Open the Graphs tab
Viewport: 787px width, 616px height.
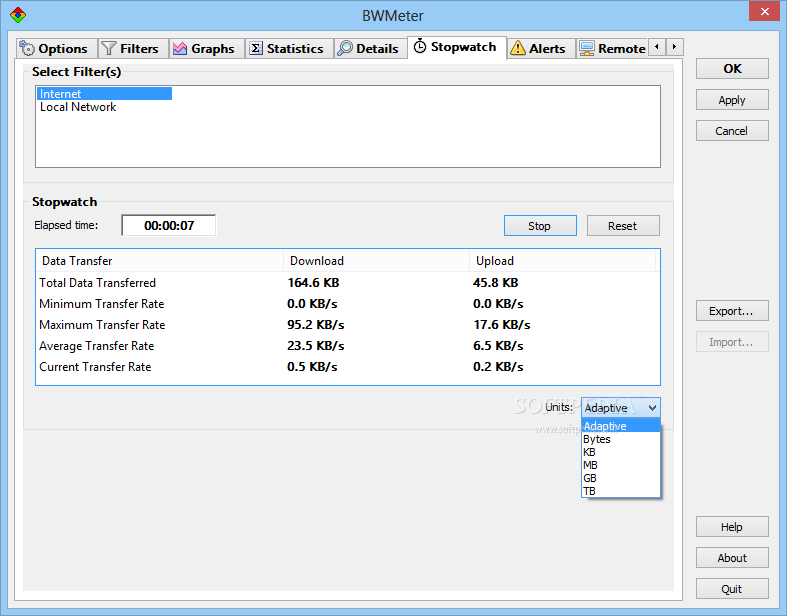[x=207, y=49]
